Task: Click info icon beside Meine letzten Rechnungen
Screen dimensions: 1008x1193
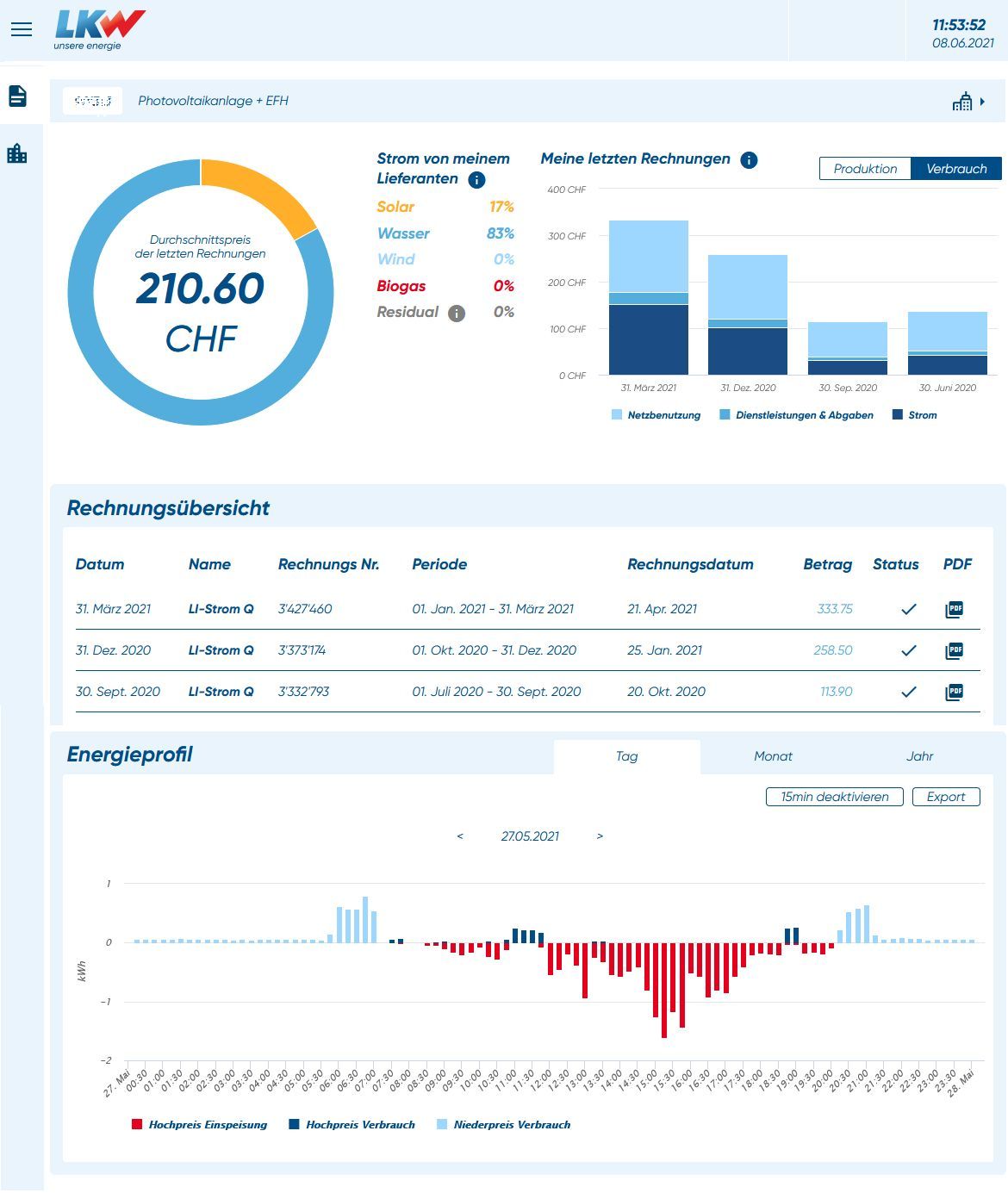Action: (x=749, y=160)
